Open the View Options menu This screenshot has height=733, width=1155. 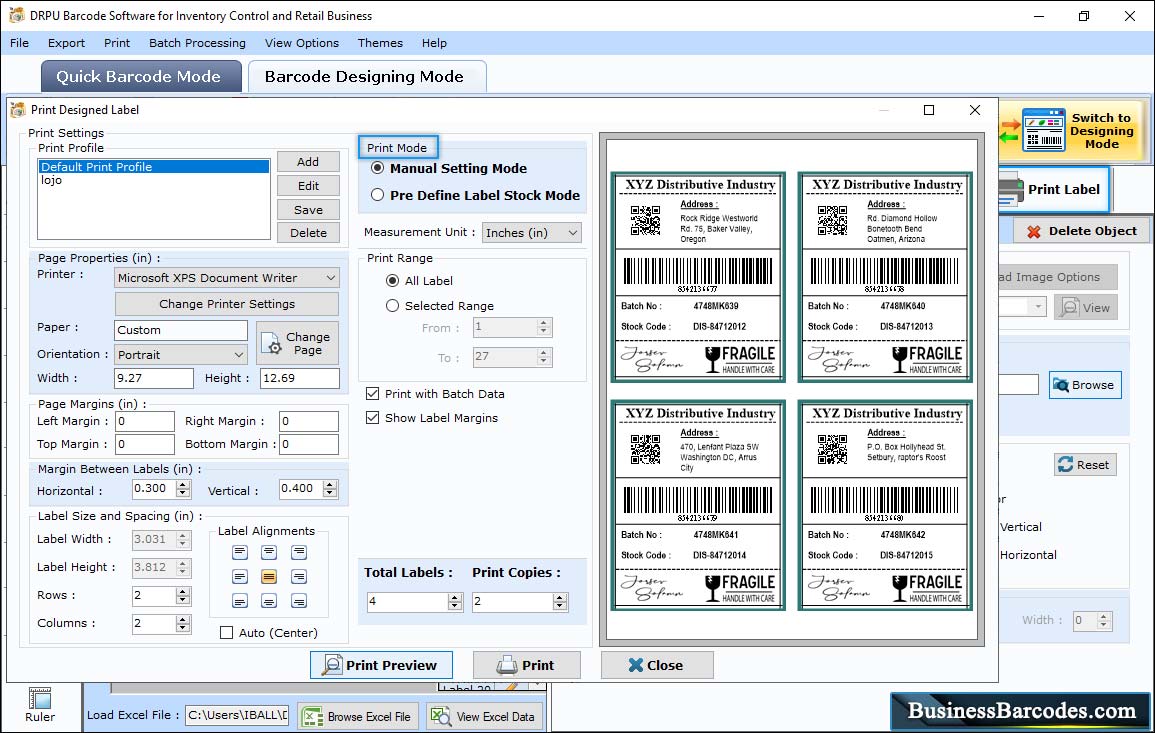[302, 43]
